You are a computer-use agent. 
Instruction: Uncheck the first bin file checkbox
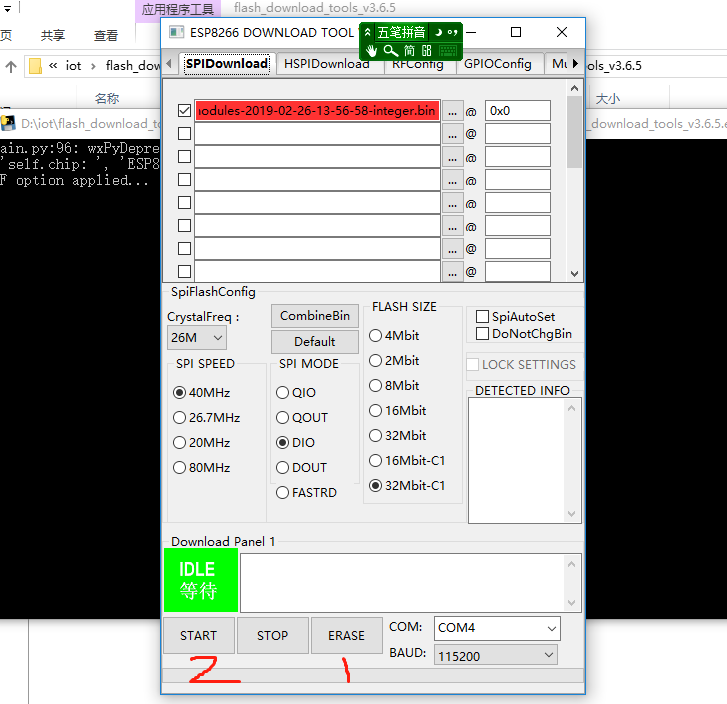185,110
